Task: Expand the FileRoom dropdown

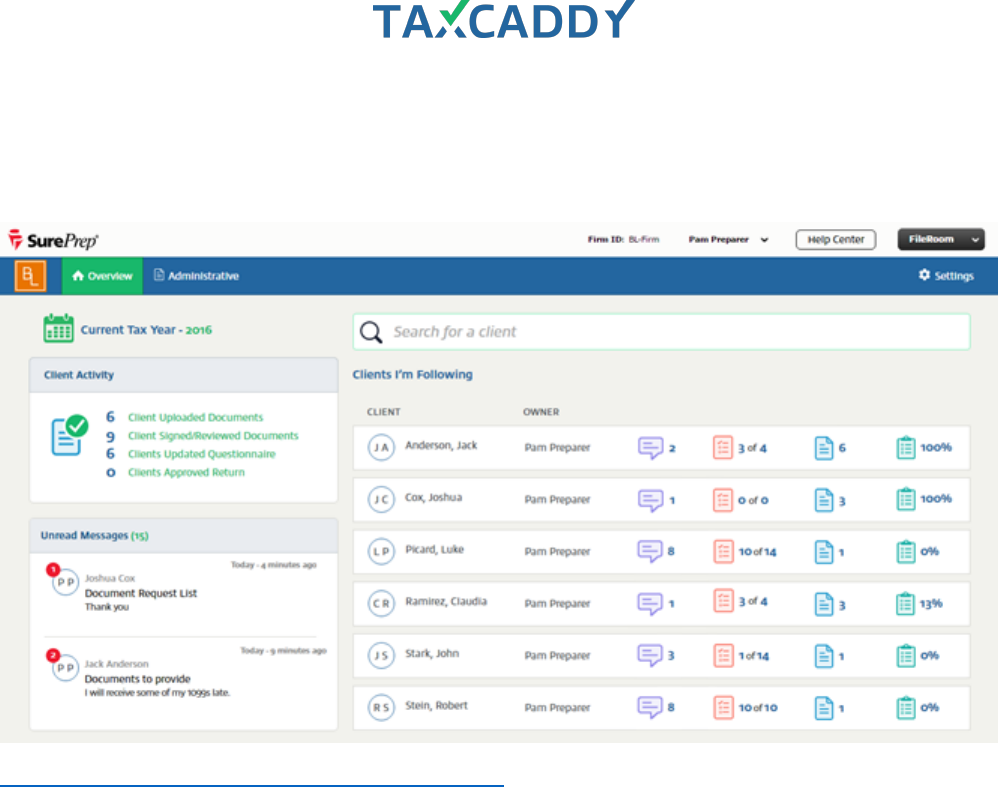Action: coord(941,239)
